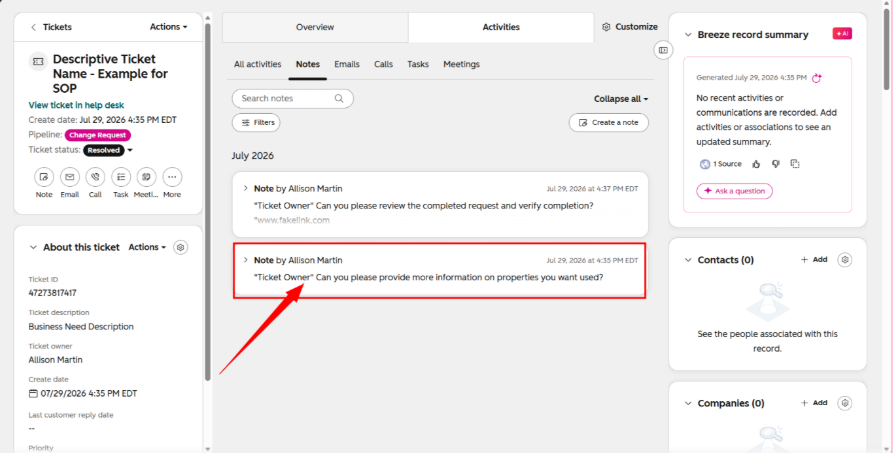Viewport: 894px width, 453px height.
Task: Click the Note icon under ticket status
Action: pos(44,177)
